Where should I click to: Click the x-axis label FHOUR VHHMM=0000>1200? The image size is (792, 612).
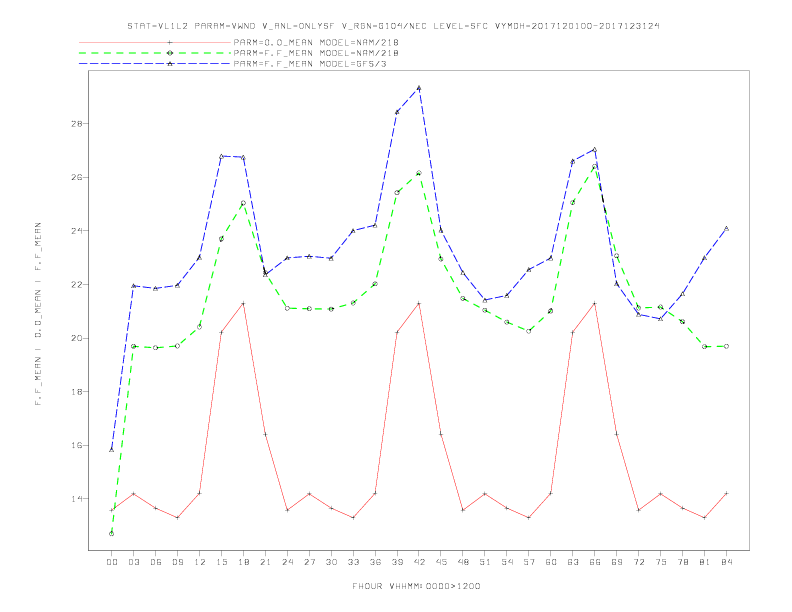[x=416, y=586]
